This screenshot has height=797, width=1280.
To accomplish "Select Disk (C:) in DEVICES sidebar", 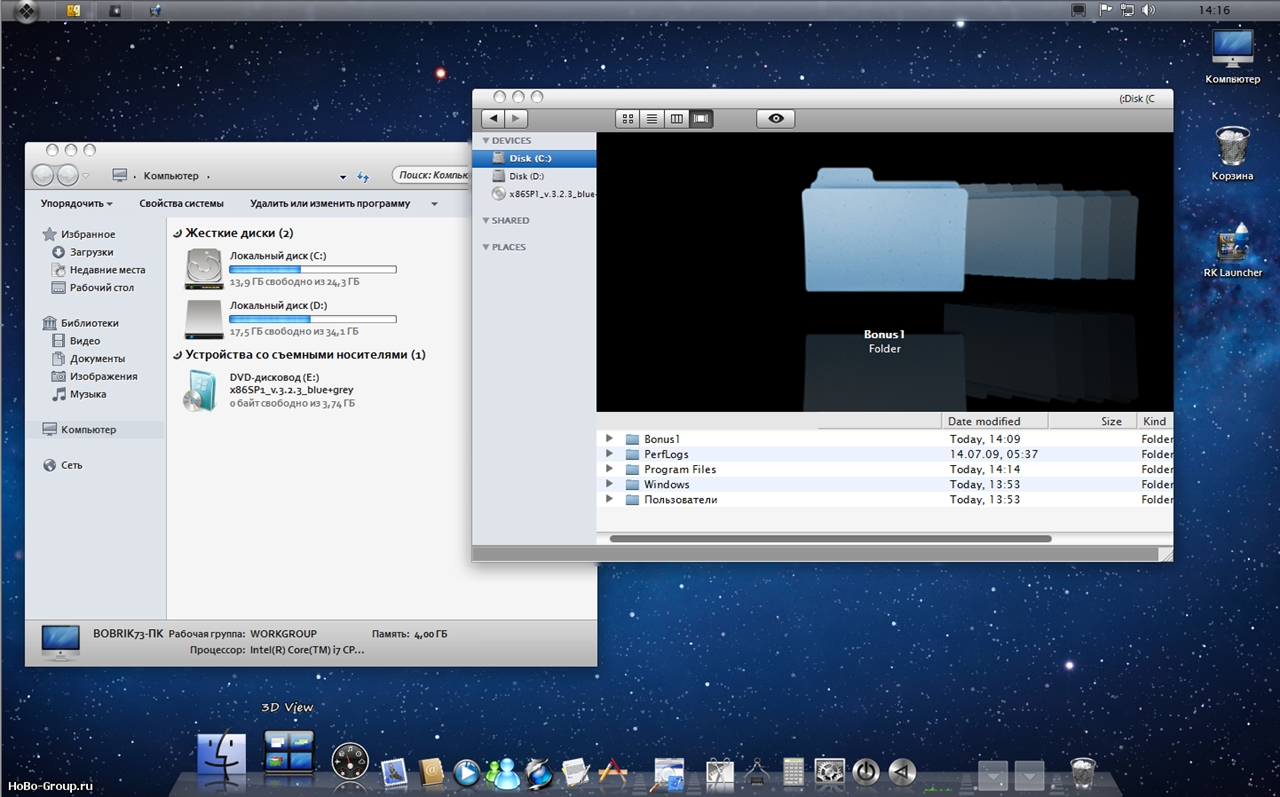I will click(x=534, y=158).
